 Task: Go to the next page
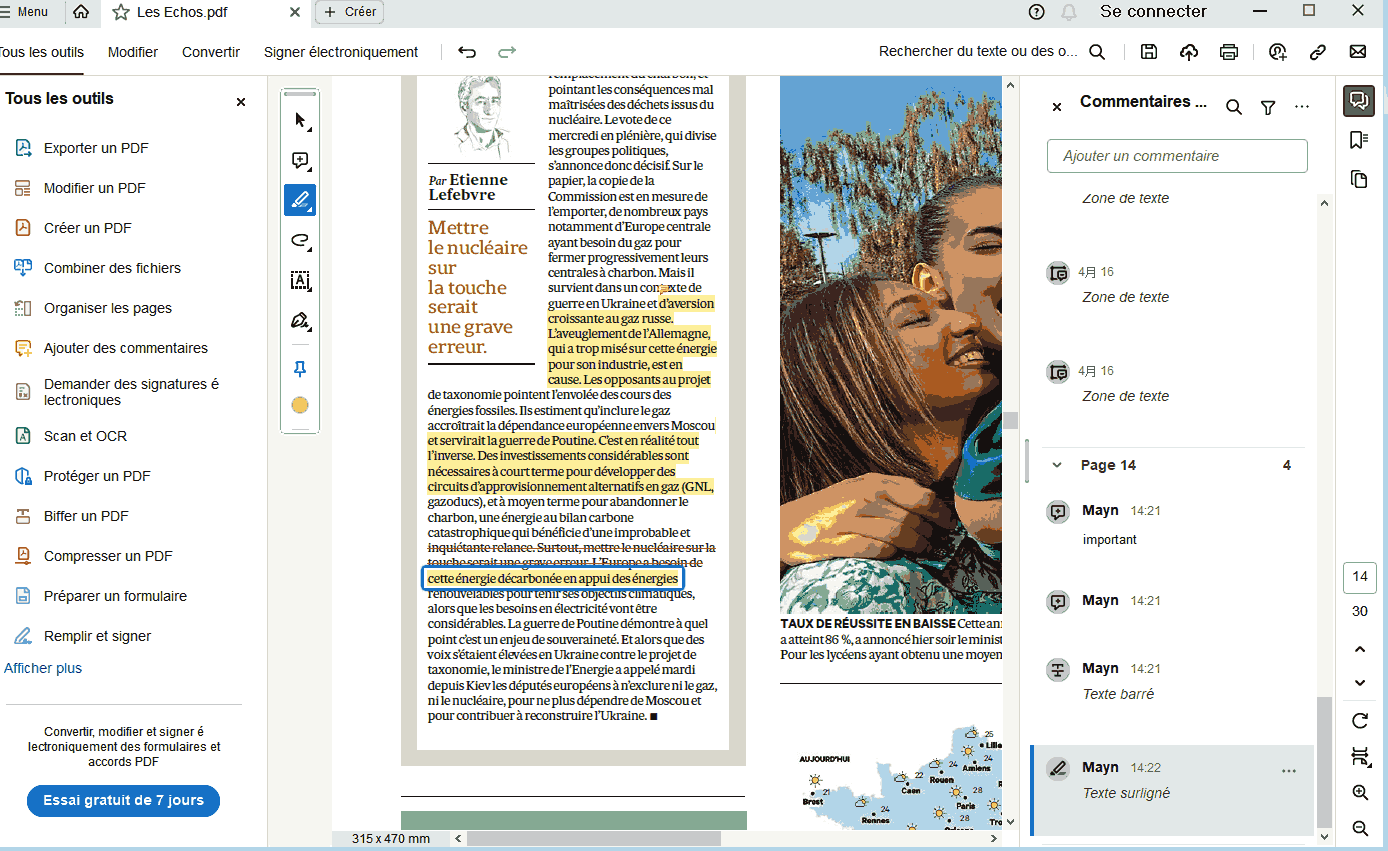[x=1360, y=683]
